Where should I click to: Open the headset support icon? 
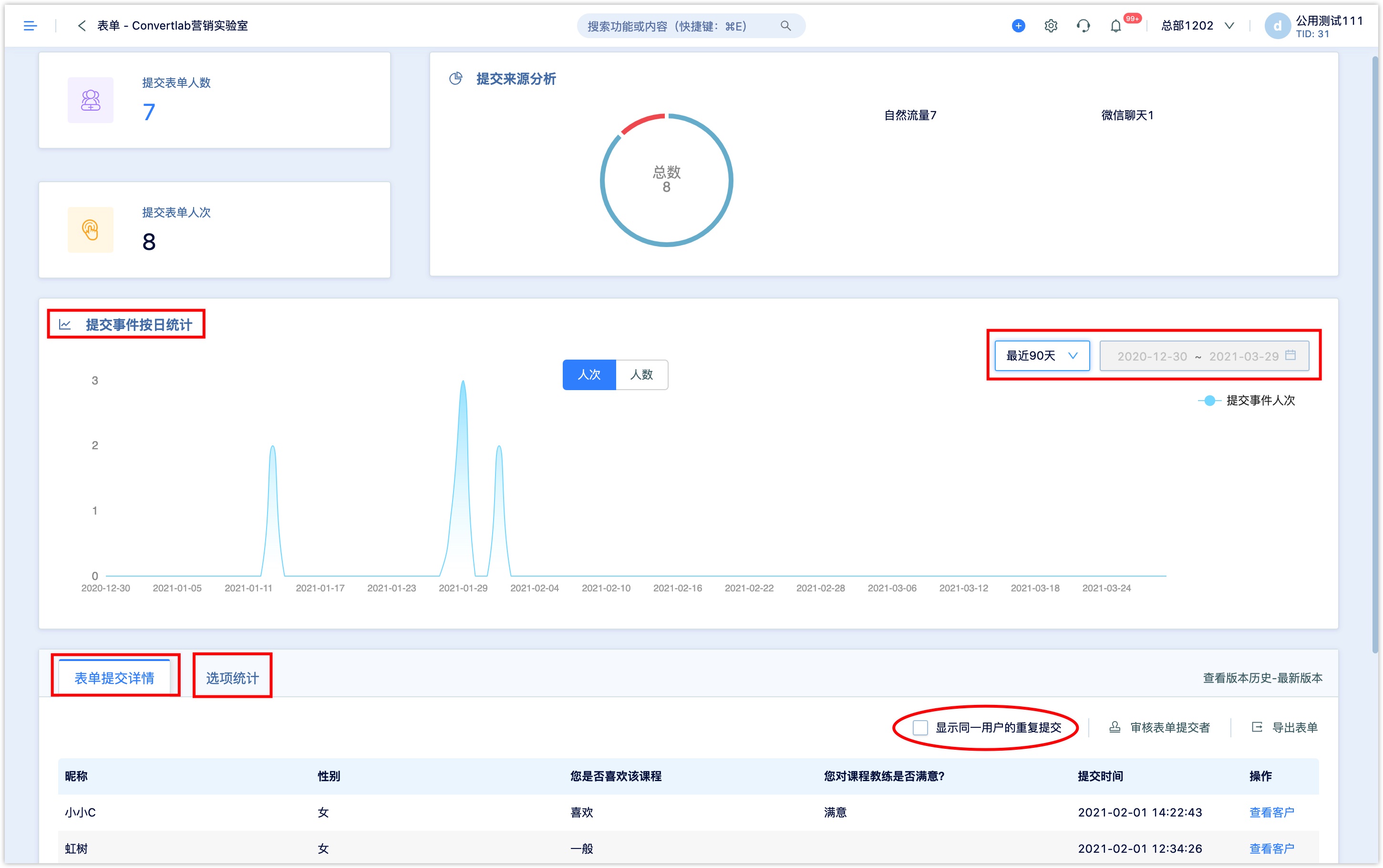click(x=1083, y=26)
